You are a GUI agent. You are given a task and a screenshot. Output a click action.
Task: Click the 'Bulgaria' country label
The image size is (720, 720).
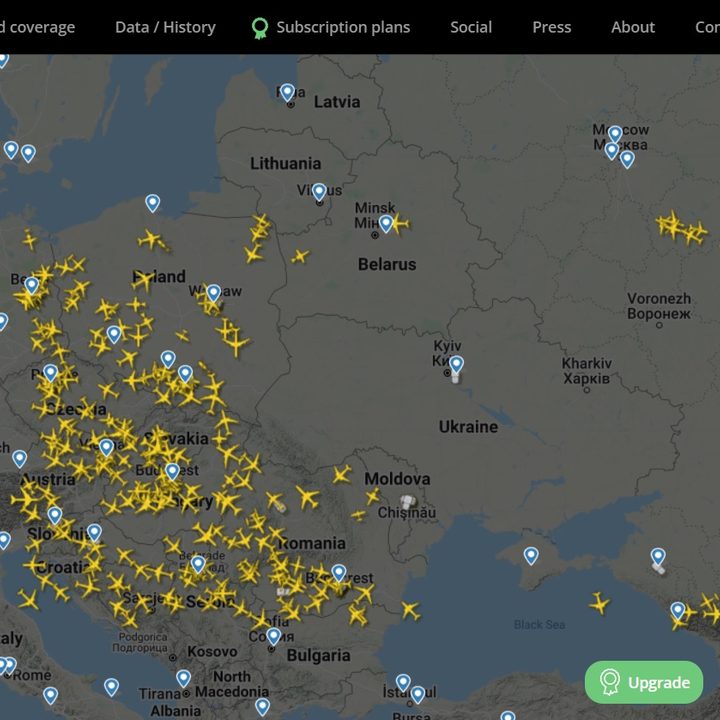pyautogui.click(x=318, y=655)
